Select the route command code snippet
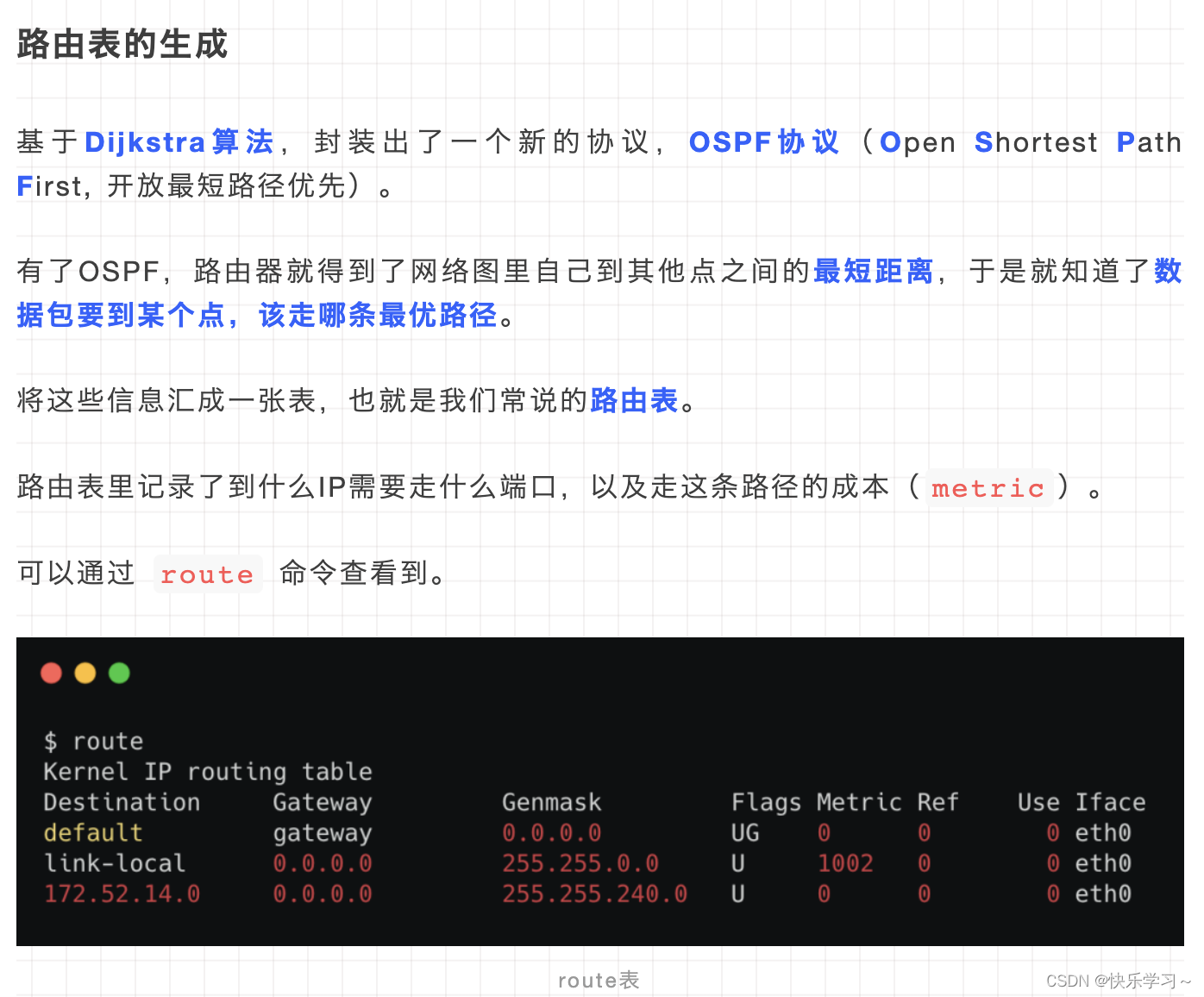The height and width of the screenshot is (997, 1204). 207,574
